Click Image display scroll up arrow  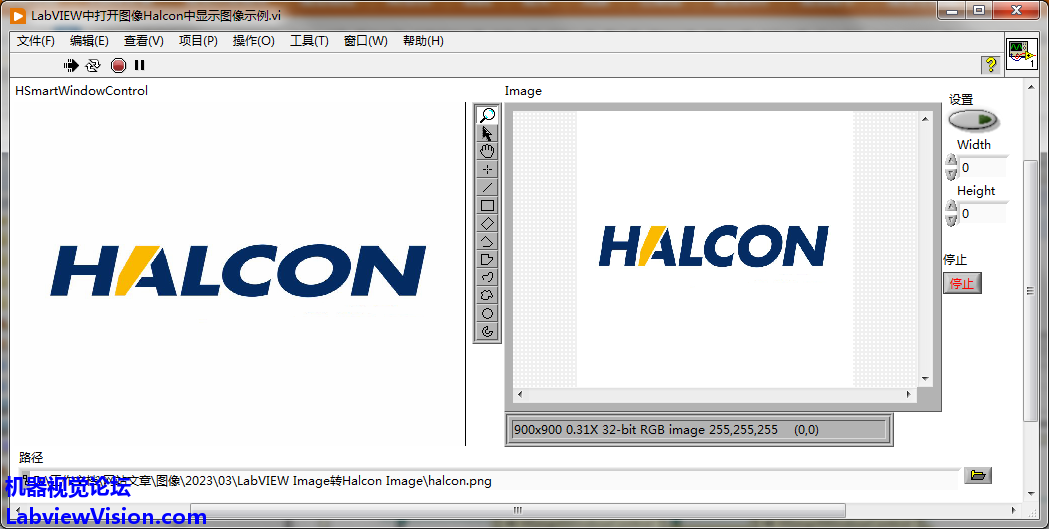point(925,118)
